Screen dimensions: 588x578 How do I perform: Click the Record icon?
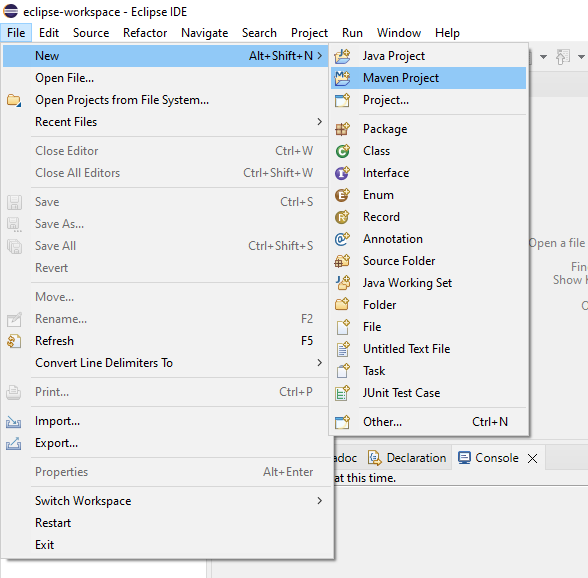click(342, 217)
